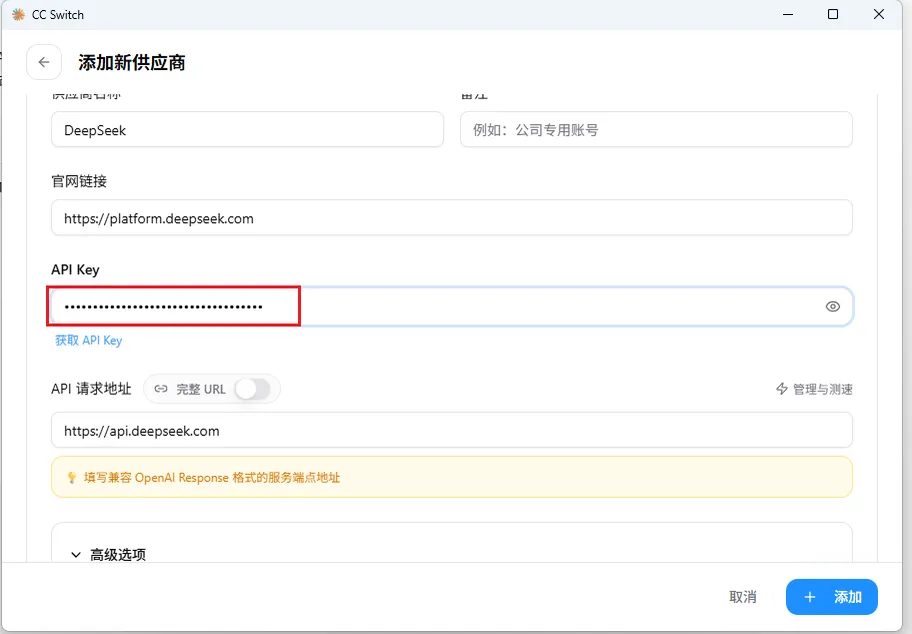Expand the 高级选项 section

(x=108, y=554)
